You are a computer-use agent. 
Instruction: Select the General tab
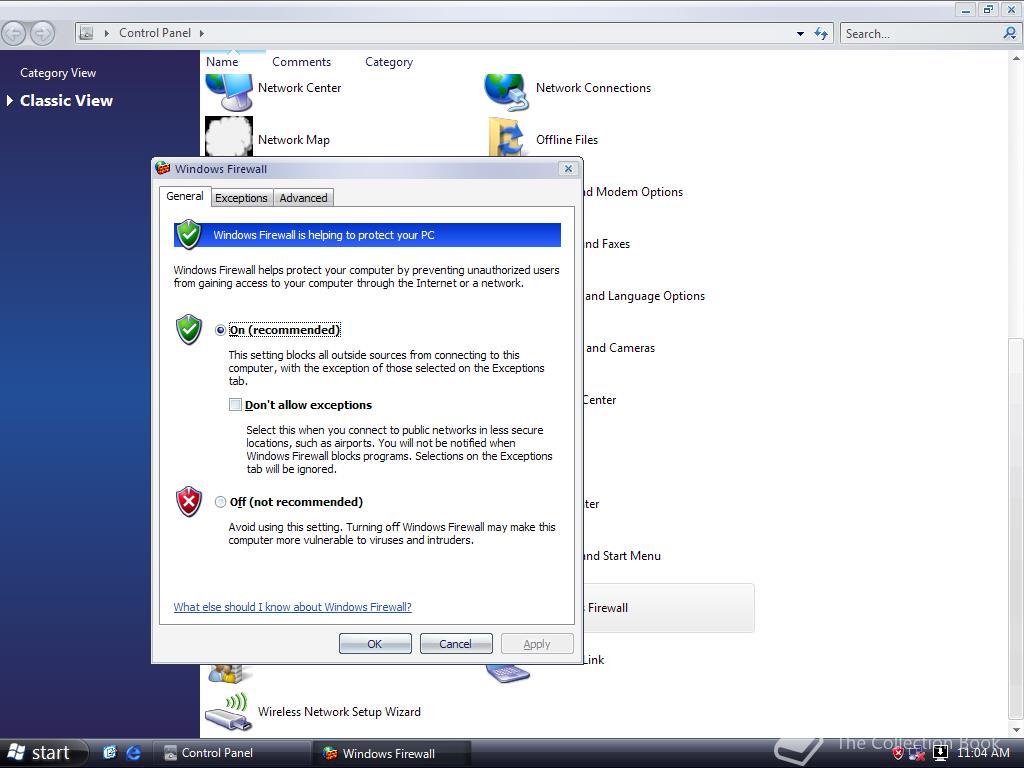point(185,196)
